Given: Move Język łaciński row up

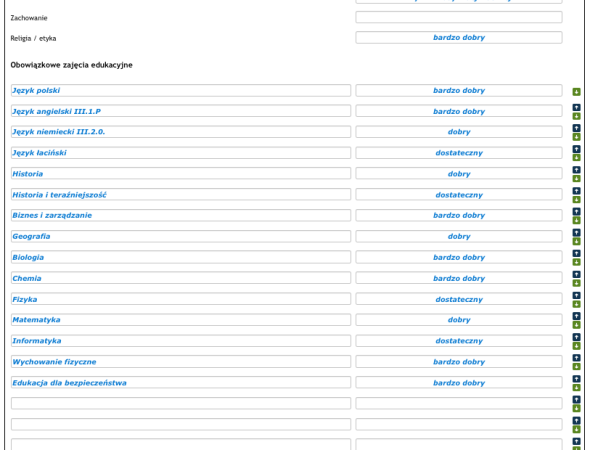Looking at the screenshot, I should (x=576, y=149).
